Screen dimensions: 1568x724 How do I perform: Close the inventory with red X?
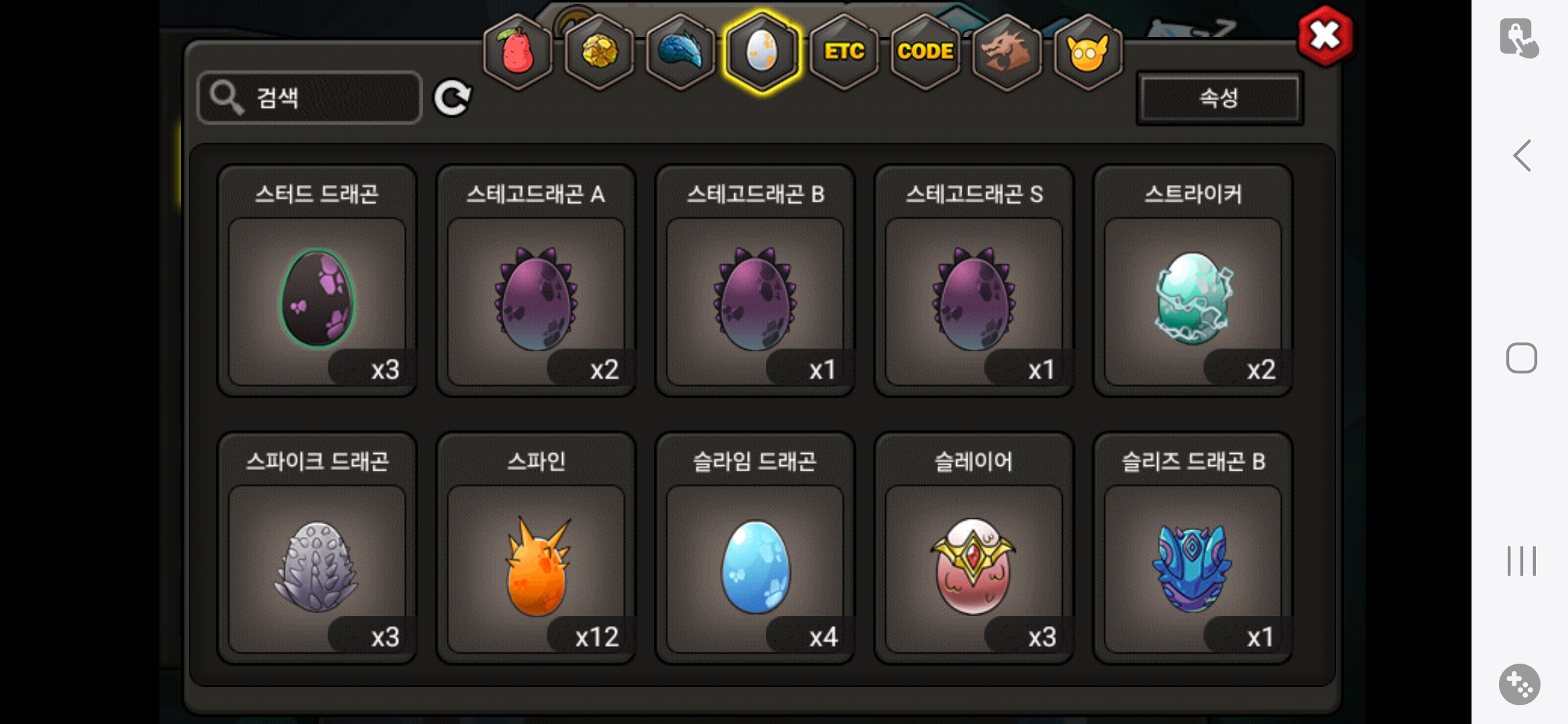[1325, 36]
